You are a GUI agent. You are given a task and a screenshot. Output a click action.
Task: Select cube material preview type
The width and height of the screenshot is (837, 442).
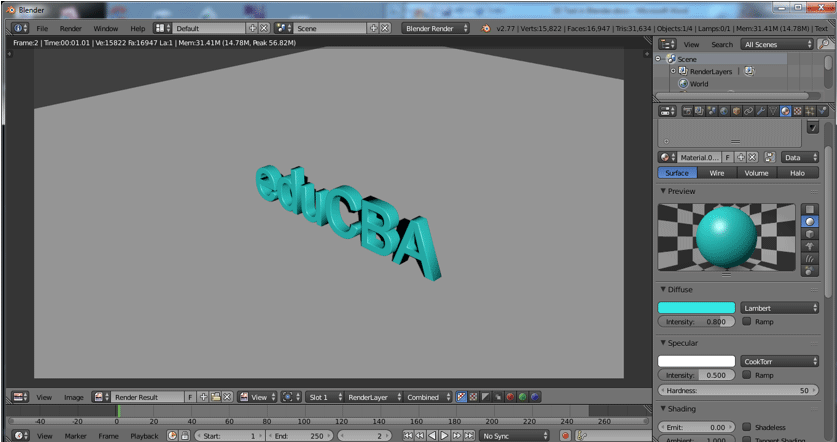point(810,234)
